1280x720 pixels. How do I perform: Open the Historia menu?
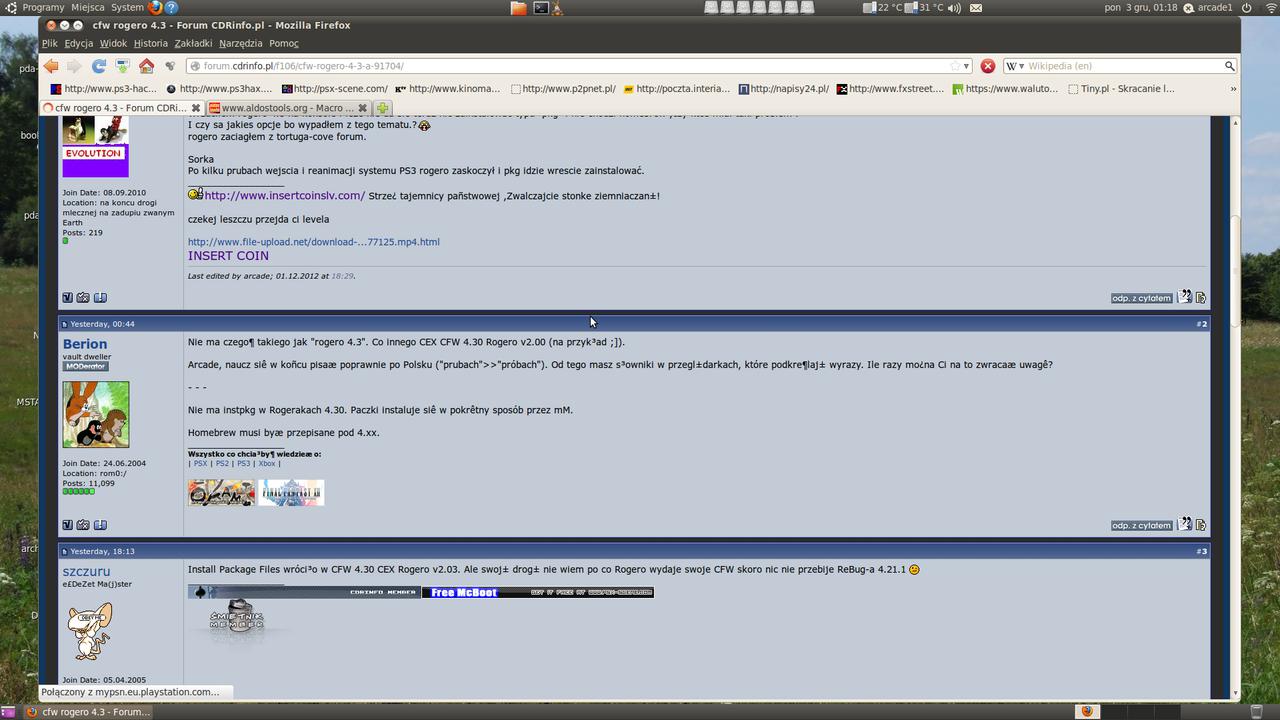tap(151, 43)
